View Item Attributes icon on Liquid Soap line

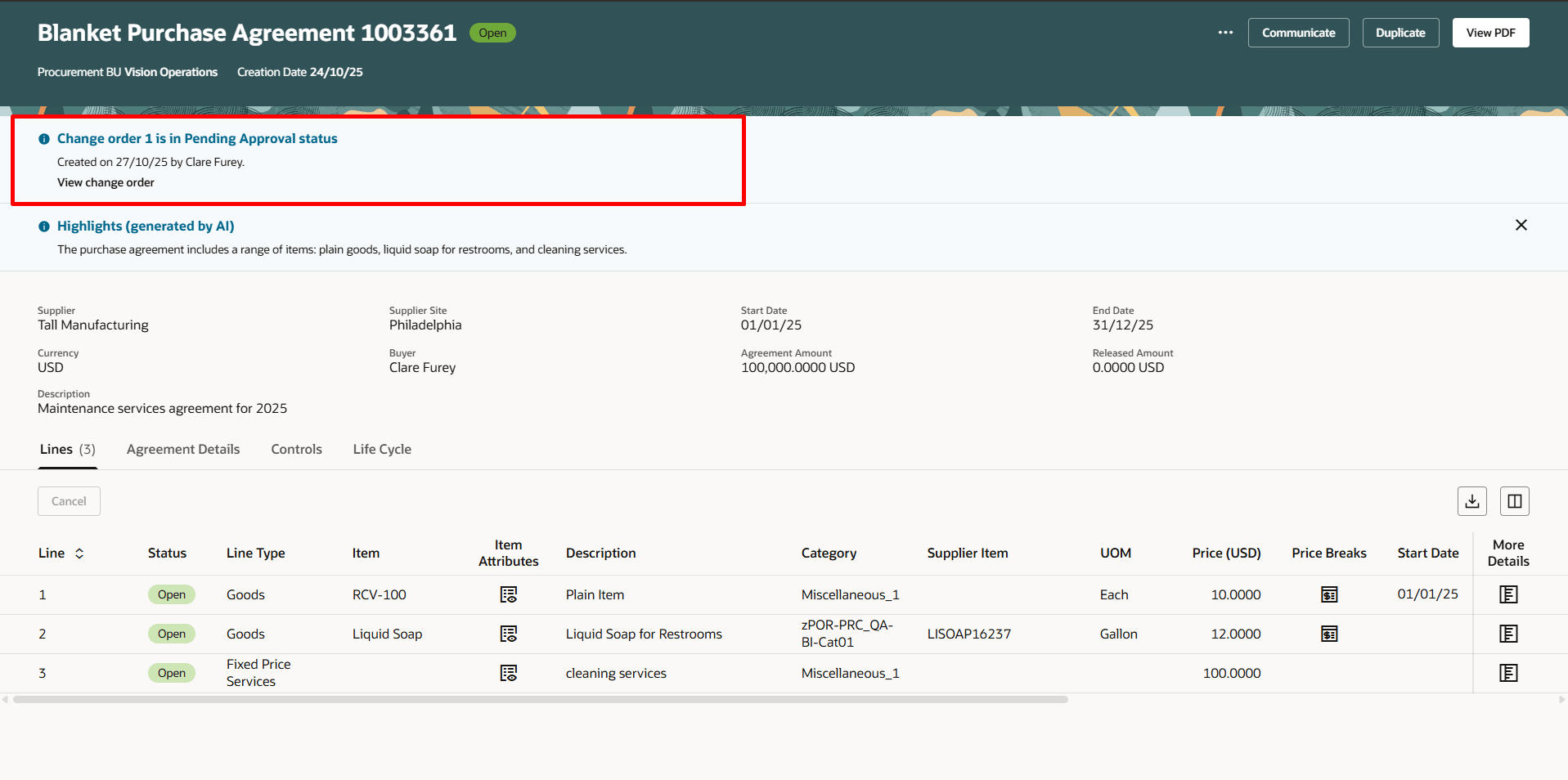tap(508, 634)
